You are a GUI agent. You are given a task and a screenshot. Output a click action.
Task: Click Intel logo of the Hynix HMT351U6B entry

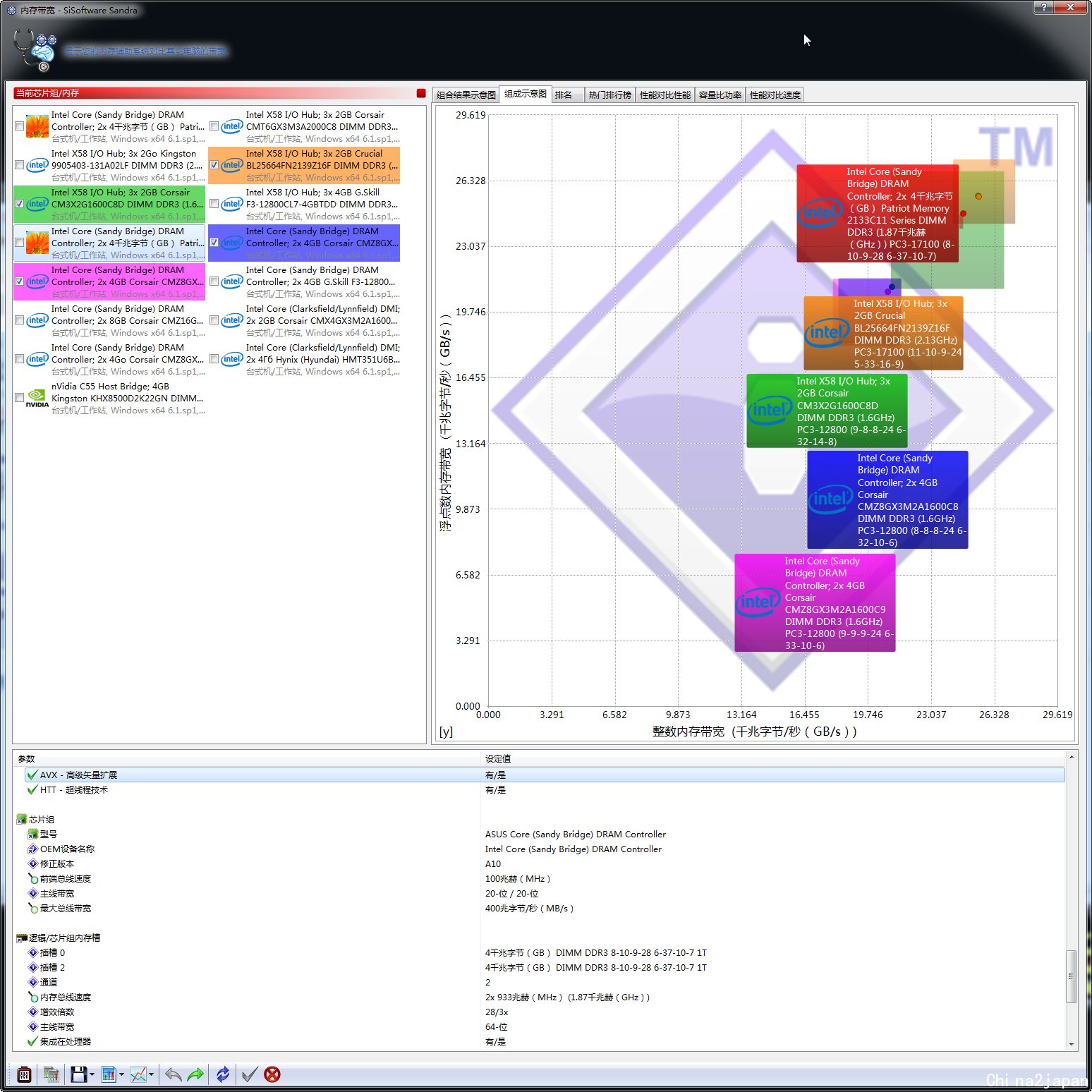232,359
